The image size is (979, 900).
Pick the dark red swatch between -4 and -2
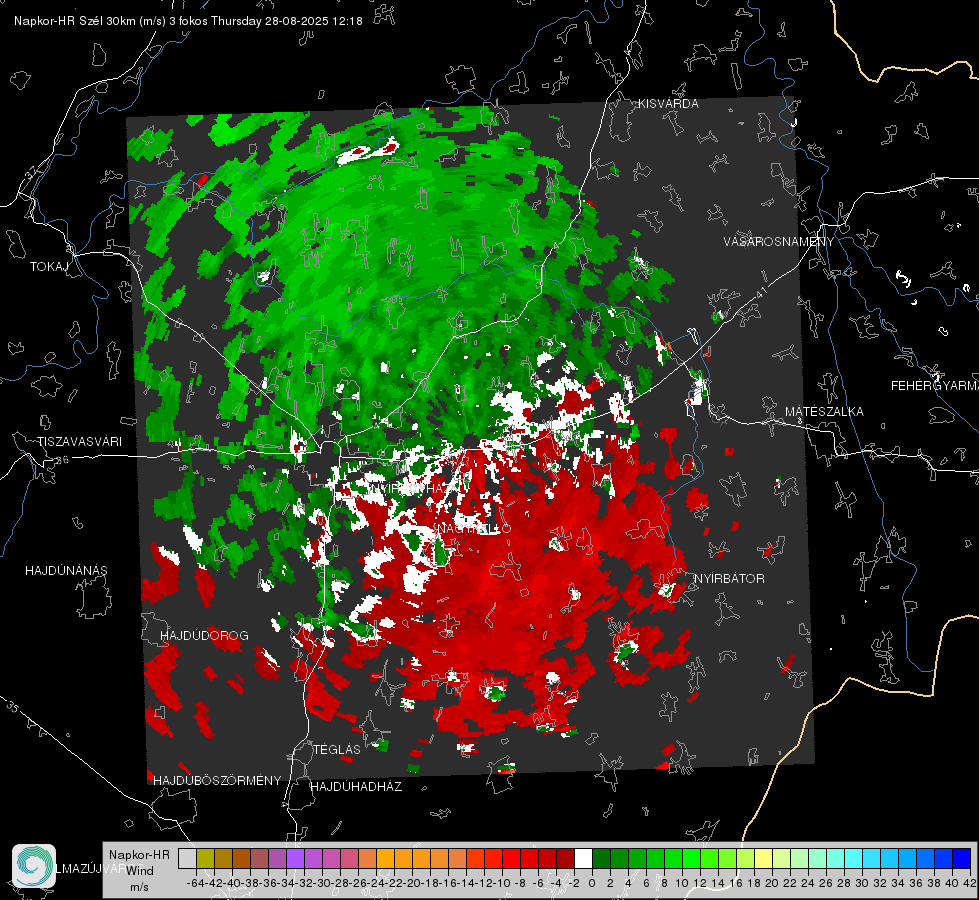[565, 859]
